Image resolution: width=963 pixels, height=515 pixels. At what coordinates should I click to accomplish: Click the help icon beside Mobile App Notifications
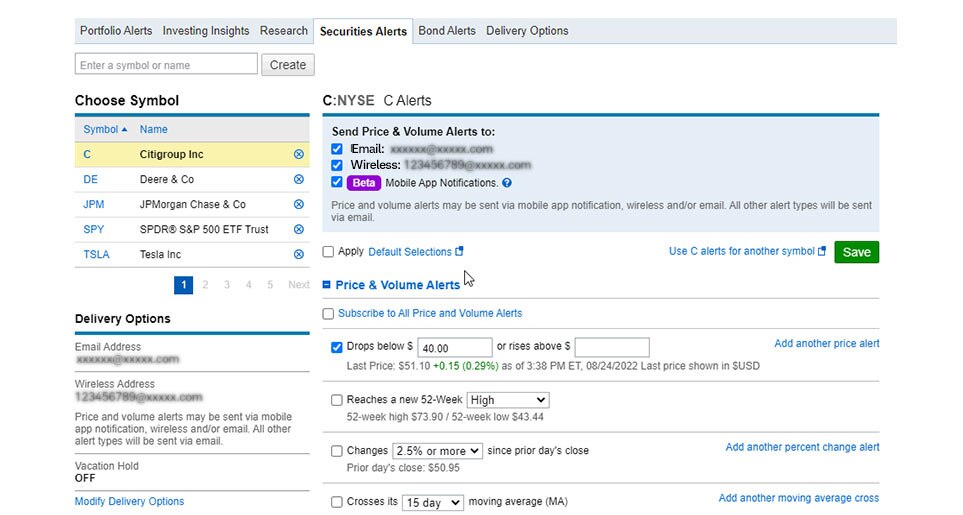tap(507, 183)
